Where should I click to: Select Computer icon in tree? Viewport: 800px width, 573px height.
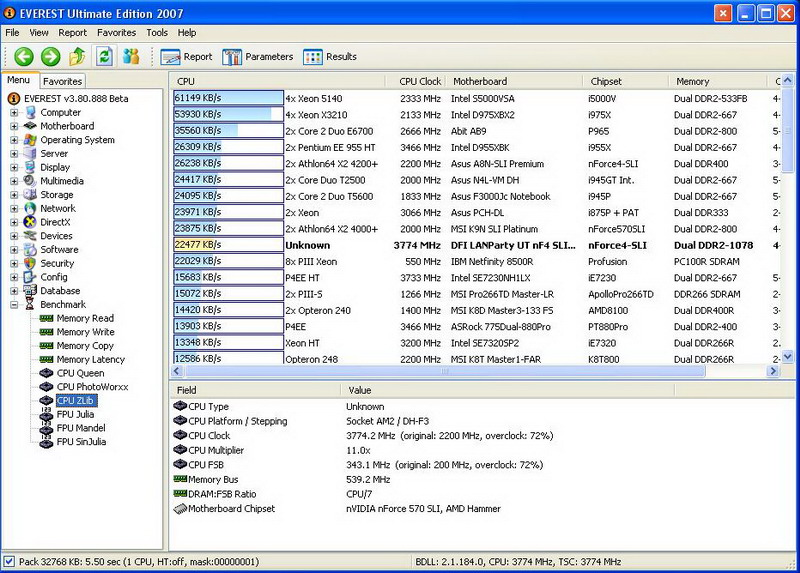pos(31,112)
